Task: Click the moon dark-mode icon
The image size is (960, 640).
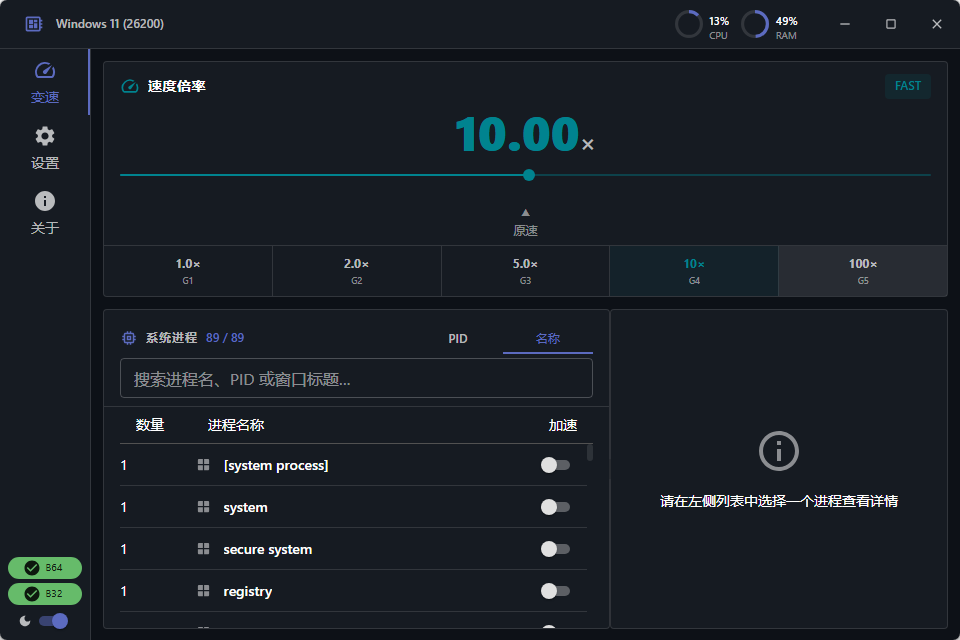Action: click(x=25, y=621)
